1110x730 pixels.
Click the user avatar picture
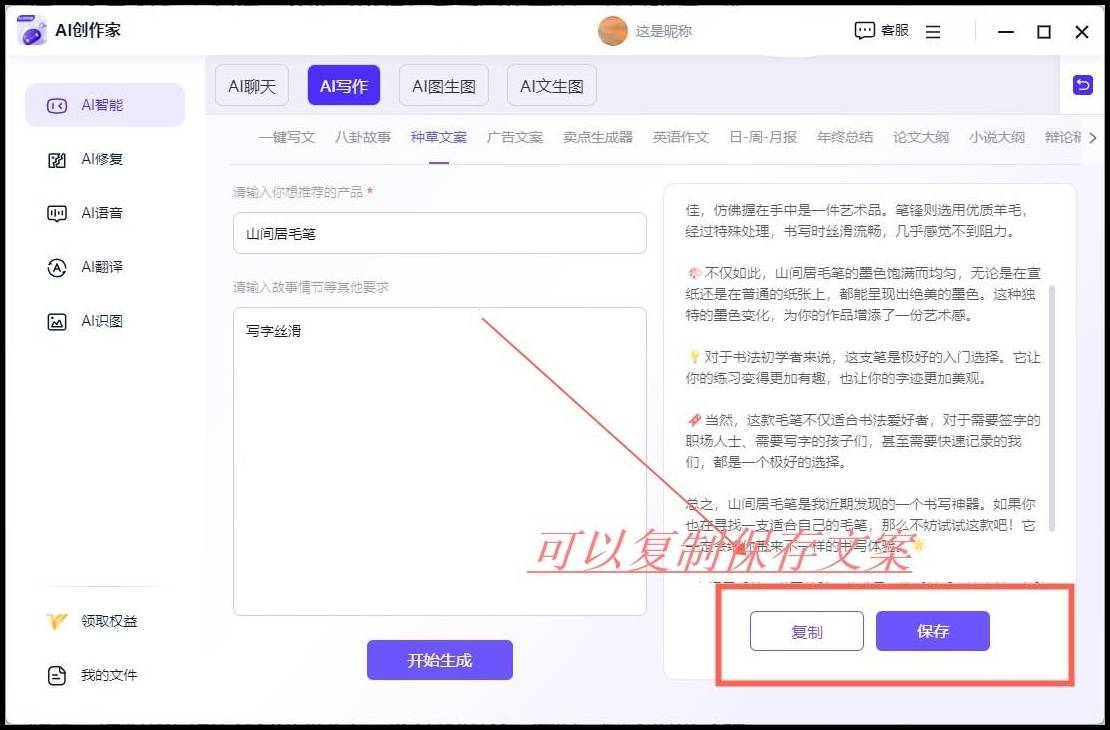pos(612,31)
